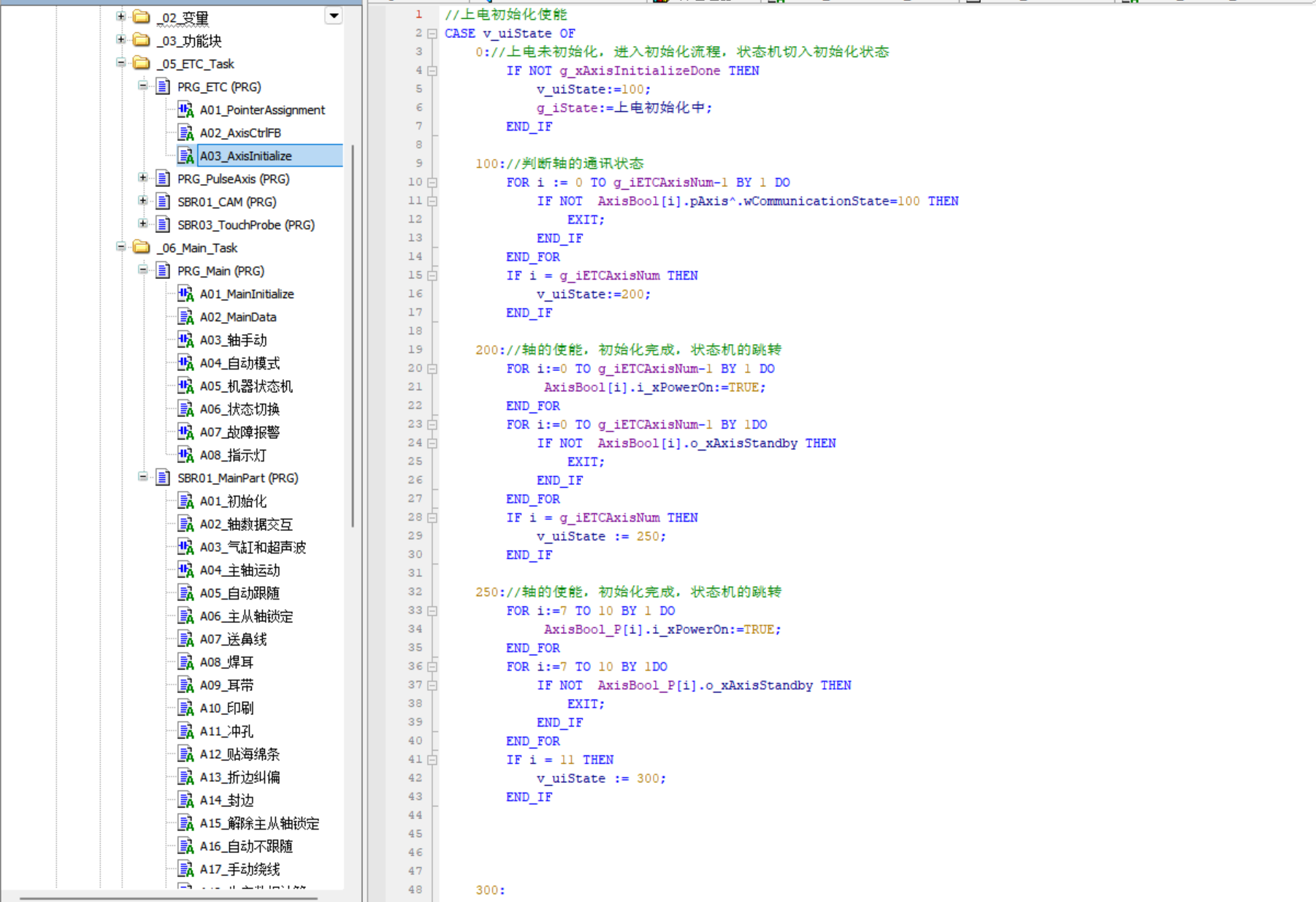
Task: Select A09_耳带 in the tree
Action: pos(226,685)
